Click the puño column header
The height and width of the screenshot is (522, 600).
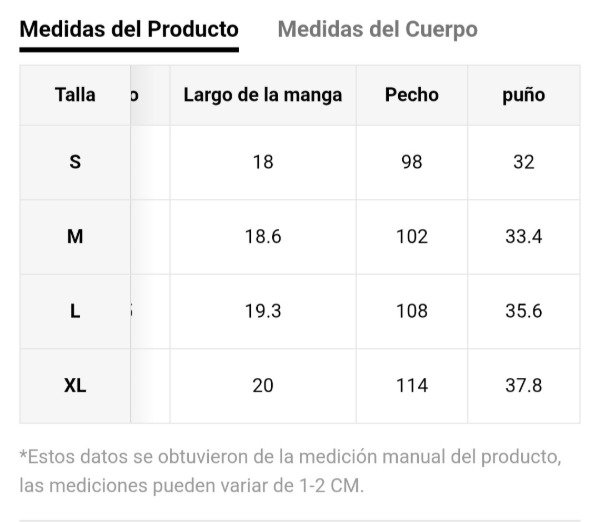point(524,95)
